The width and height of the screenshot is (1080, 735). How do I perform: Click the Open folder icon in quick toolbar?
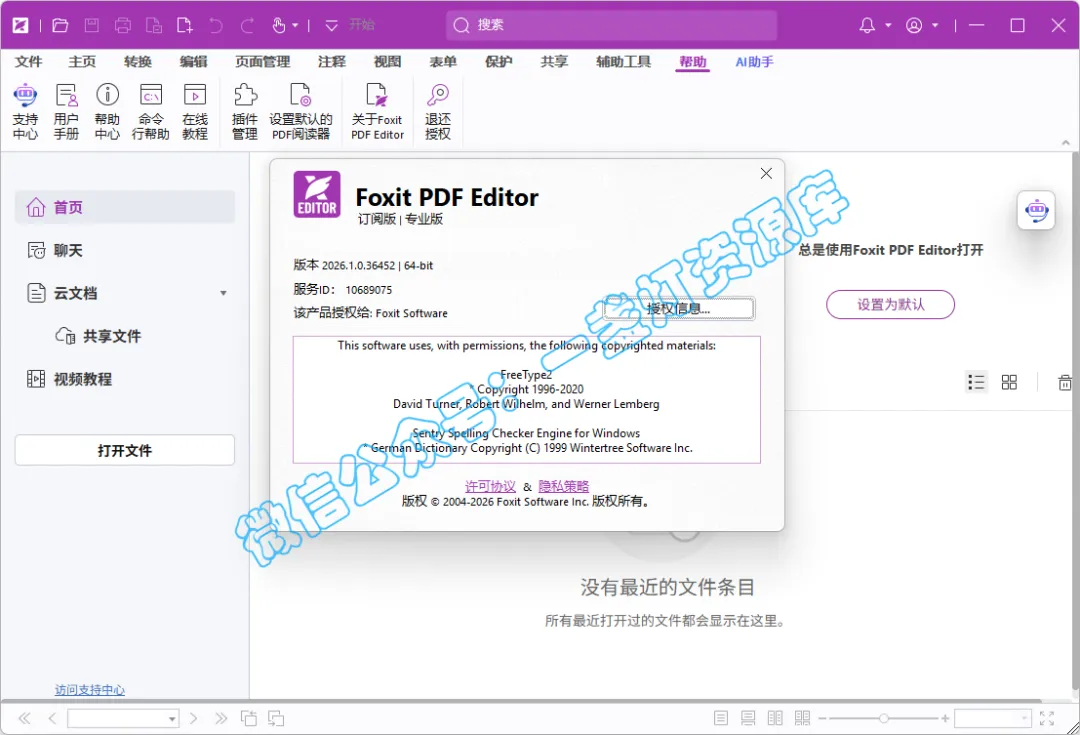coord(61,25)
